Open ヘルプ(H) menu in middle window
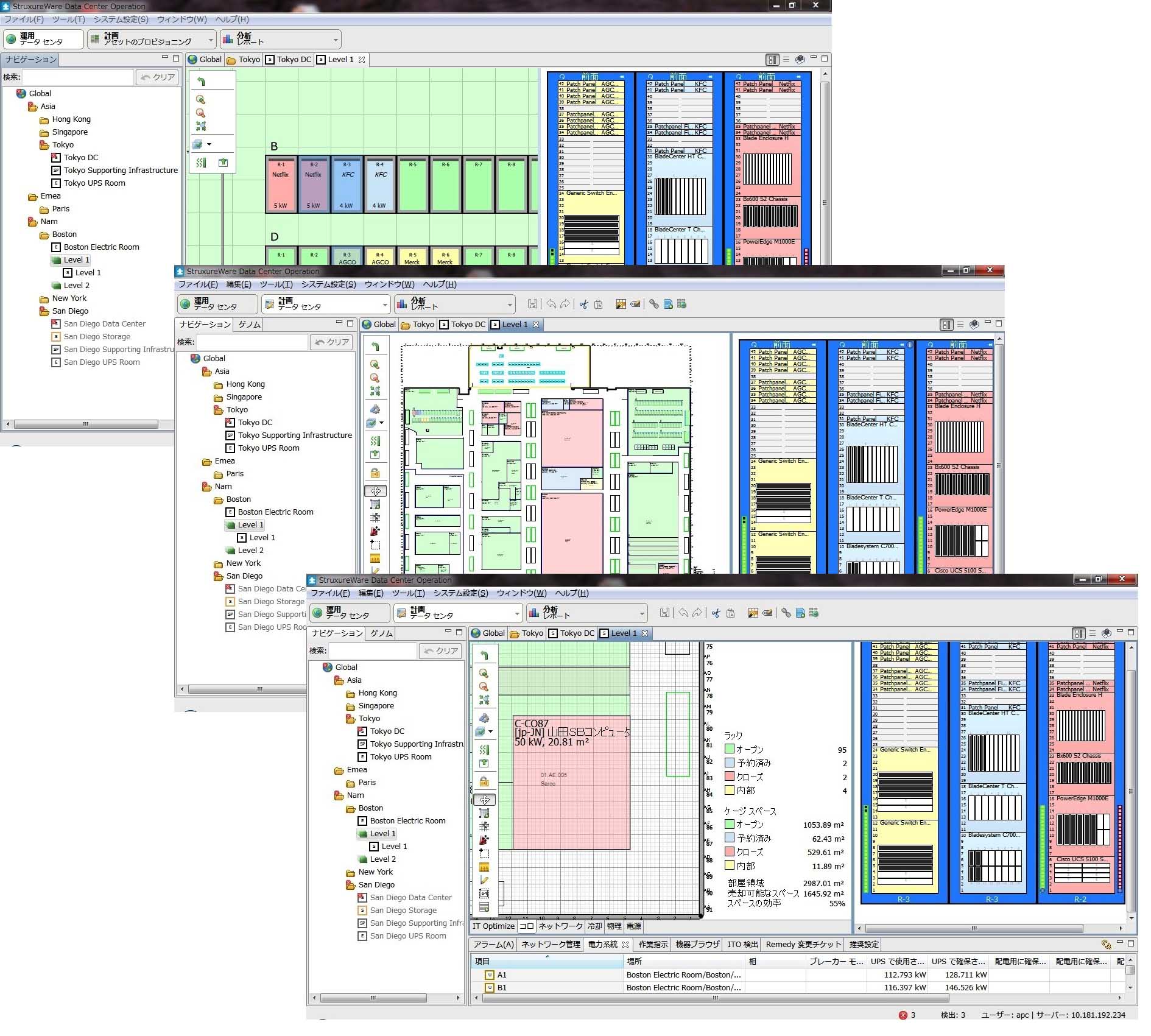 440,284
